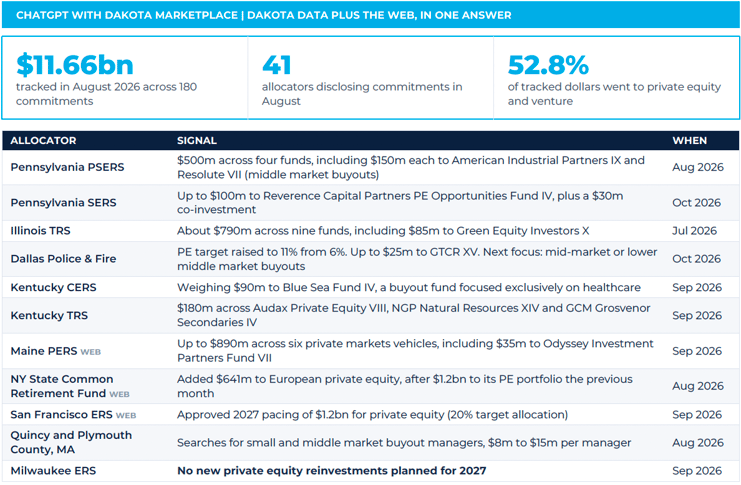Select Quincy and Plymouth County, MA name

point(71,442)
